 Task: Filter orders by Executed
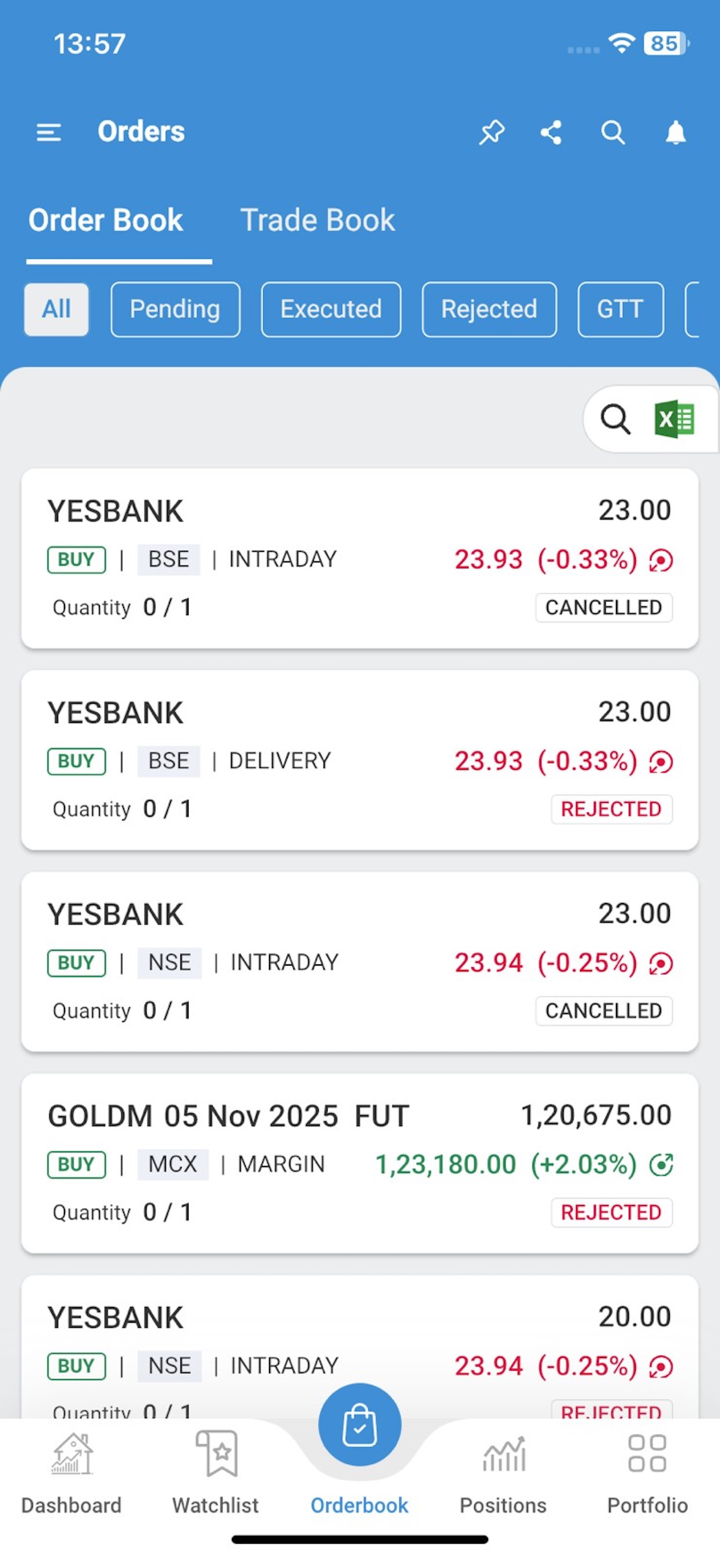(x=331, y=309)
